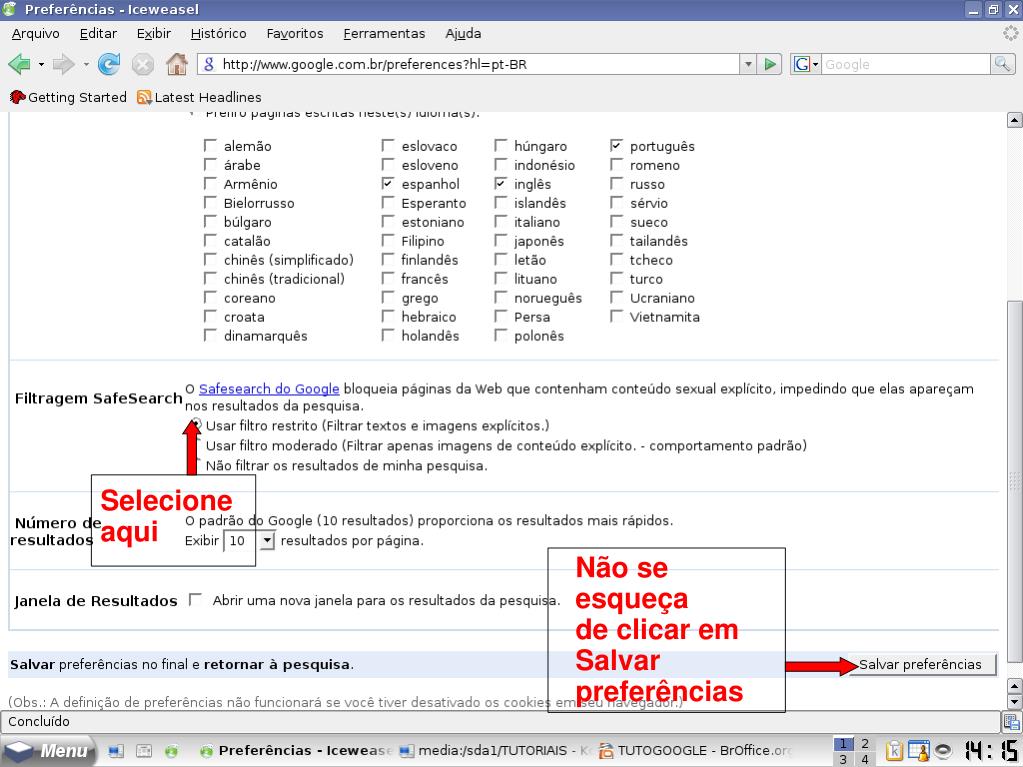The width and height of the screenshot is (1023, 767).
Task: Check the alemão language checkbox
Action: 210,145
